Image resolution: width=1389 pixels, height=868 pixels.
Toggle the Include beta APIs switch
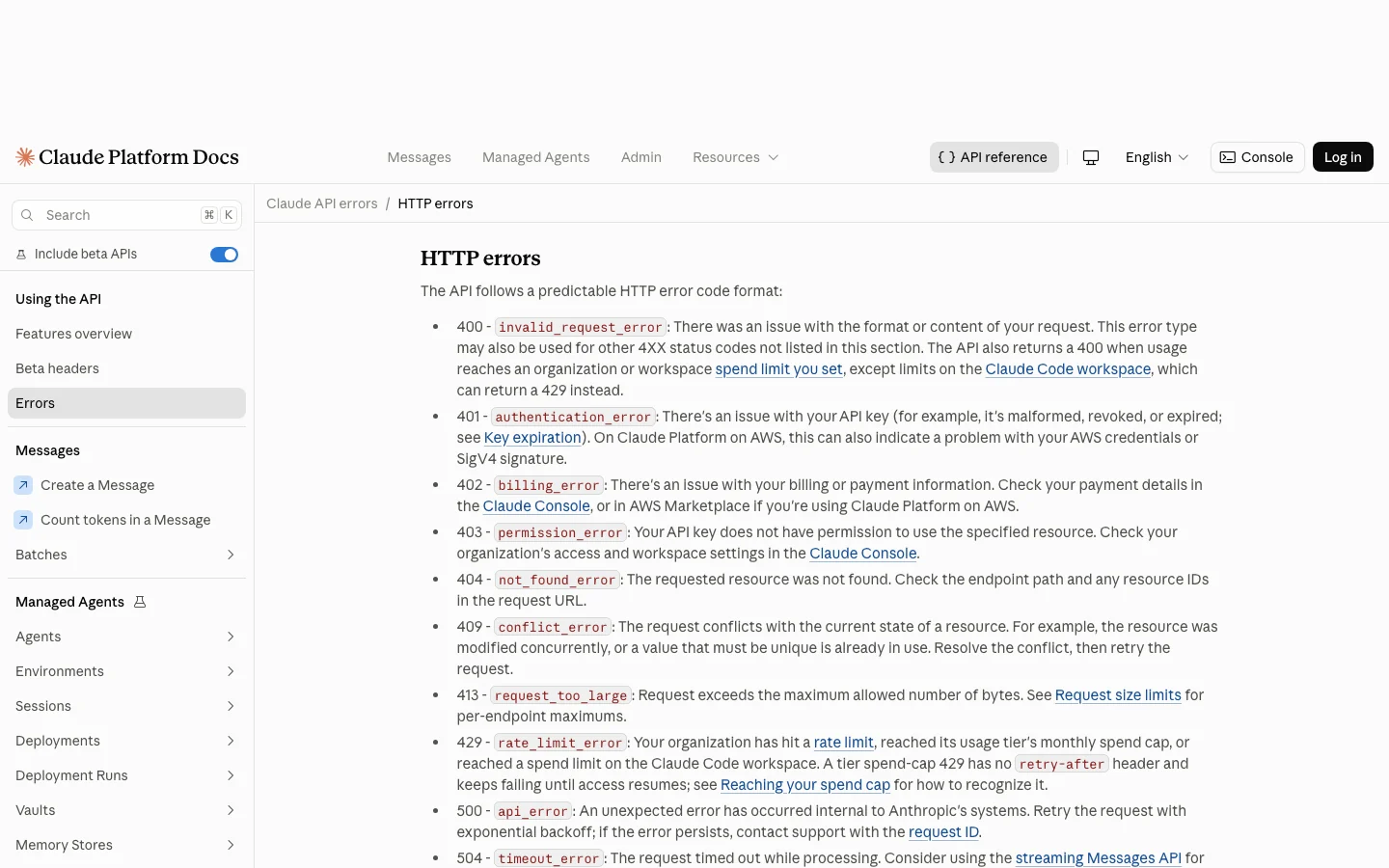[x=224, y=255]
